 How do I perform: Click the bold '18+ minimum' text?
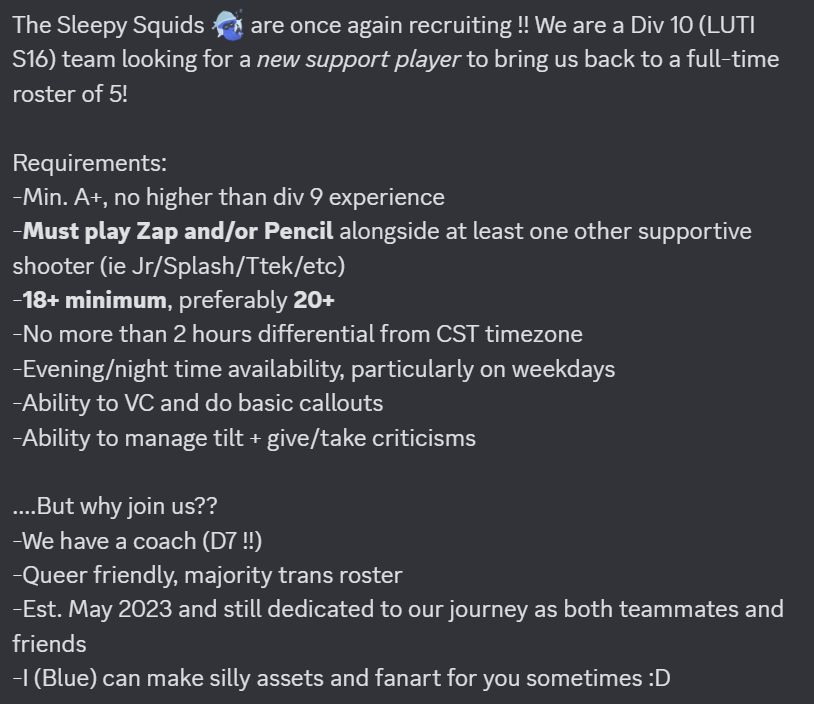tap(94, 300)
